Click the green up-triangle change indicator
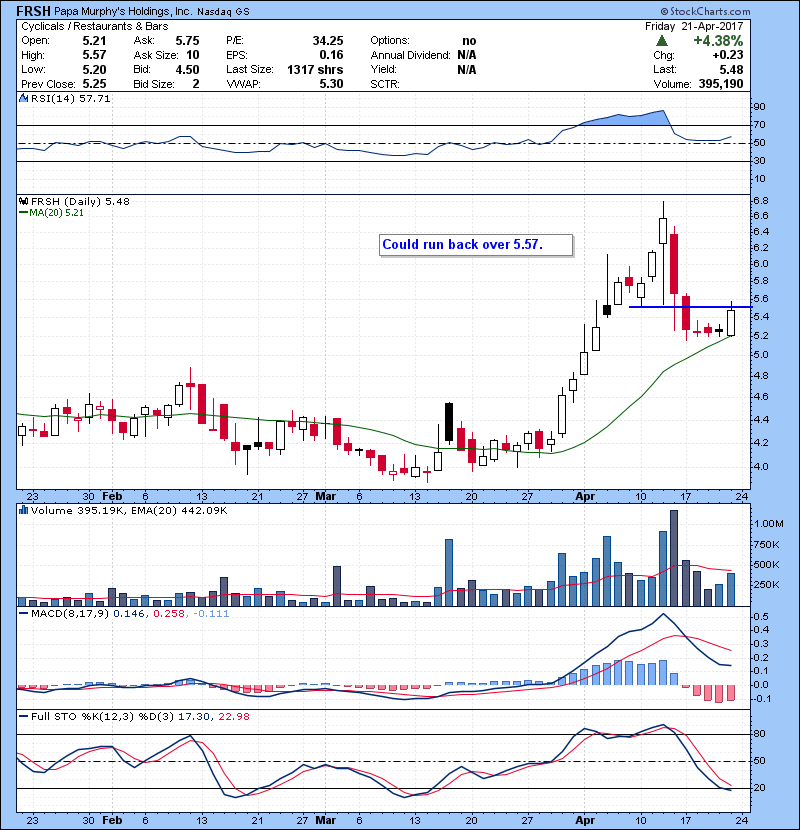The height and width of the screenshot is (830, 800). 661,41
